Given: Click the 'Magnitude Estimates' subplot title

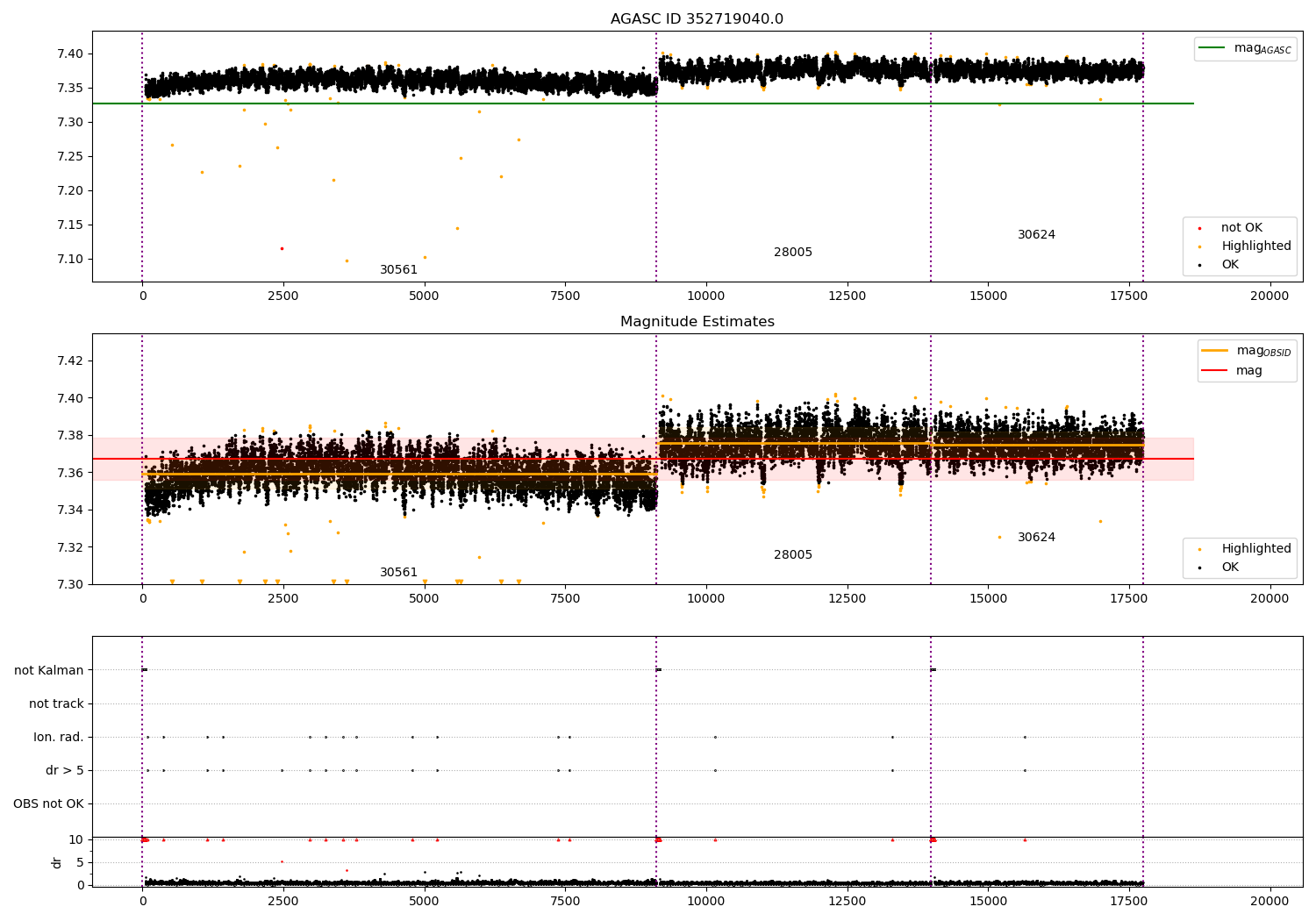Looking at the screenshot, I should pyautogui.click(x=697, y=322).
